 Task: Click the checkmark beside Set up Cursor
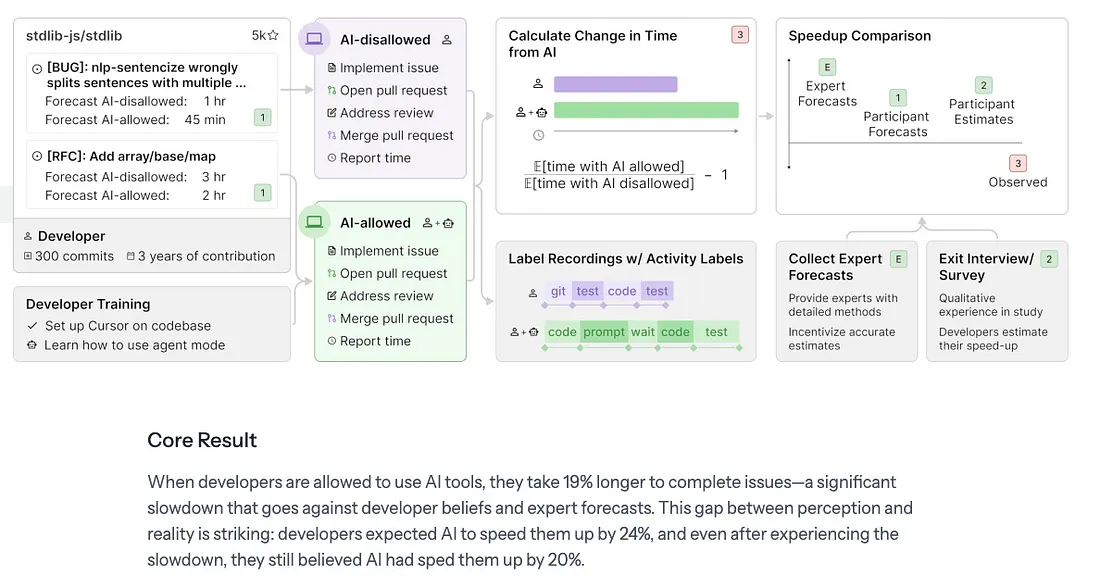tap(33, 326)
